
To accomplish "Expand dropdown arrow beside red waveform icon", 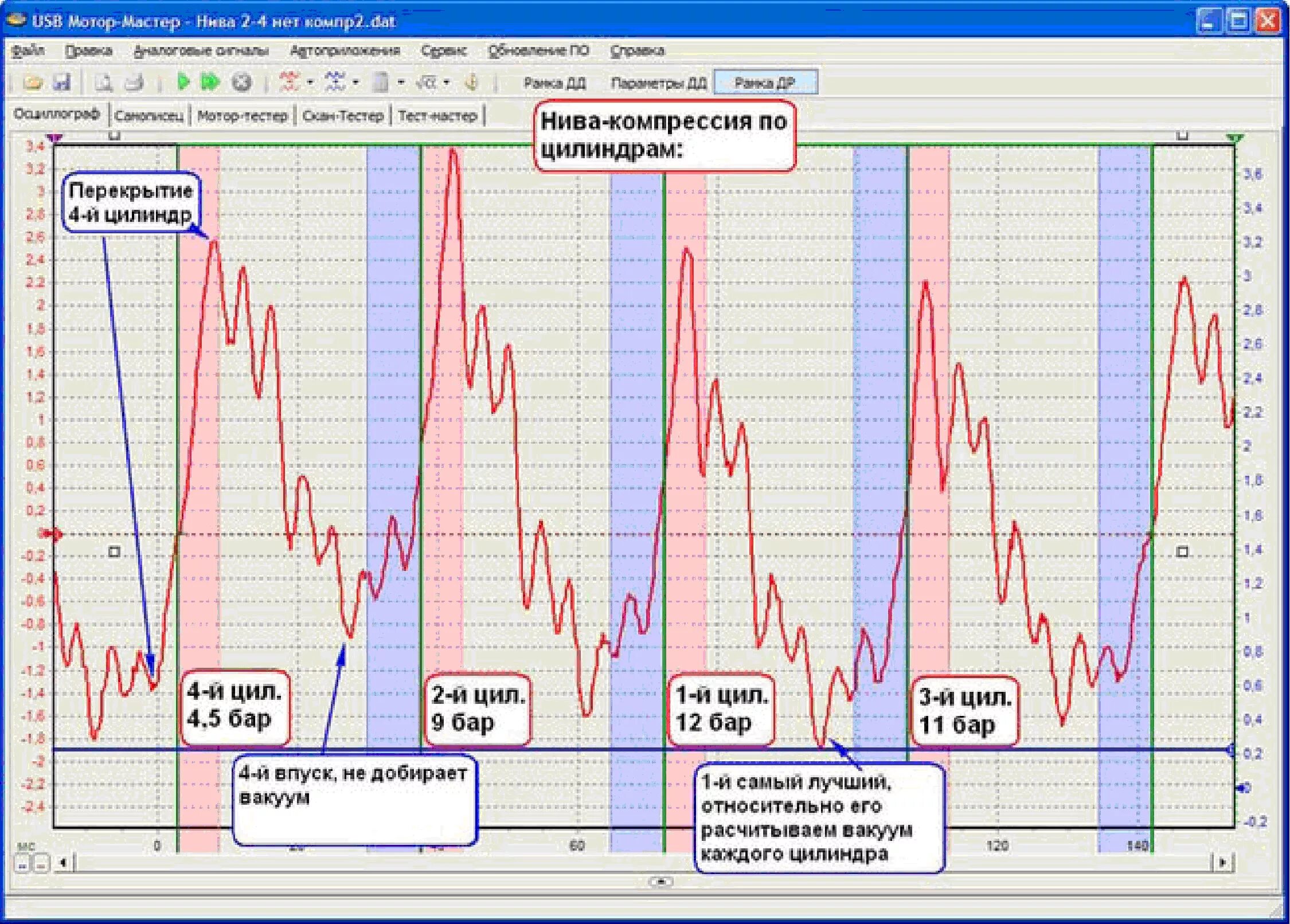I will click(310, 83).
